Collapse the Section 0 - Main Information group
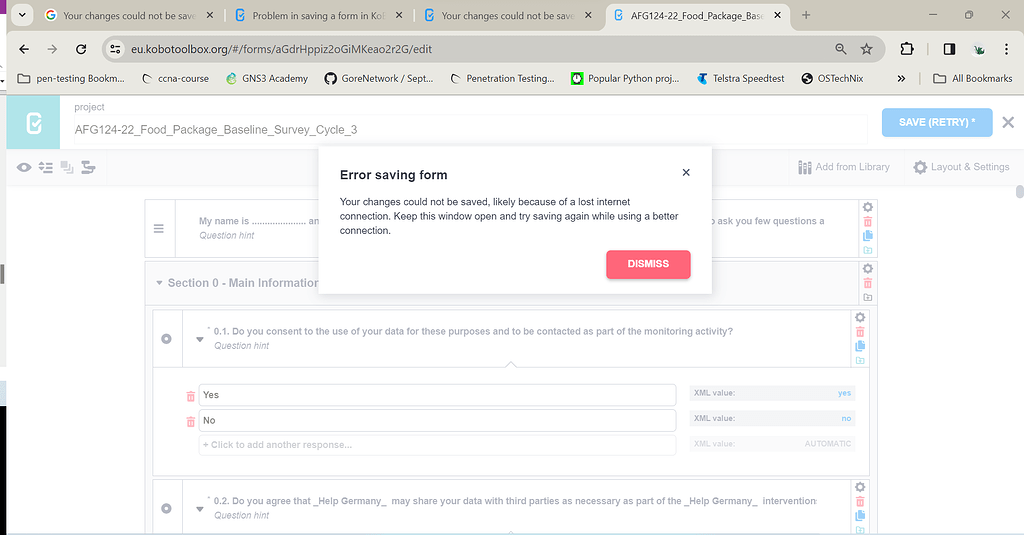Image resolution: width=1024 pixels, height=535 pixels. coord(158,283)
